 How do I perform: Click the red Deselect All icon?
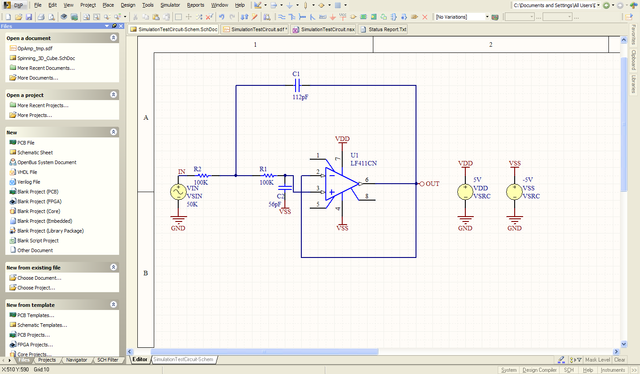click(209, 17)
